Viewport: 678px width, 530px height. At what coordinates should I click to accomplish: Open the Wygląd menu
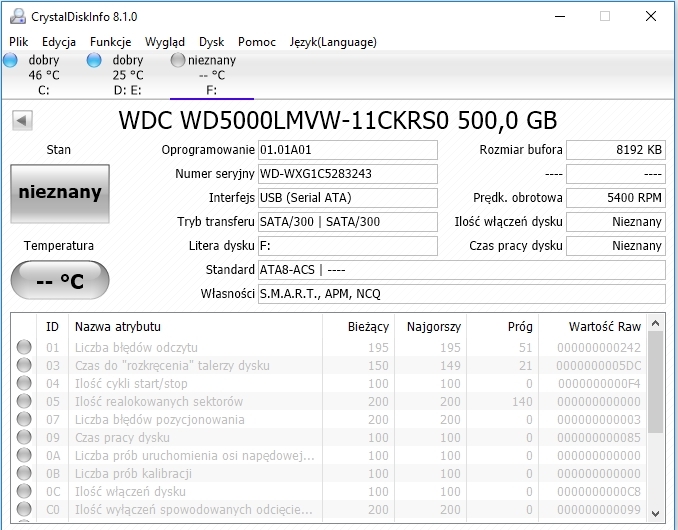point(165,42)
